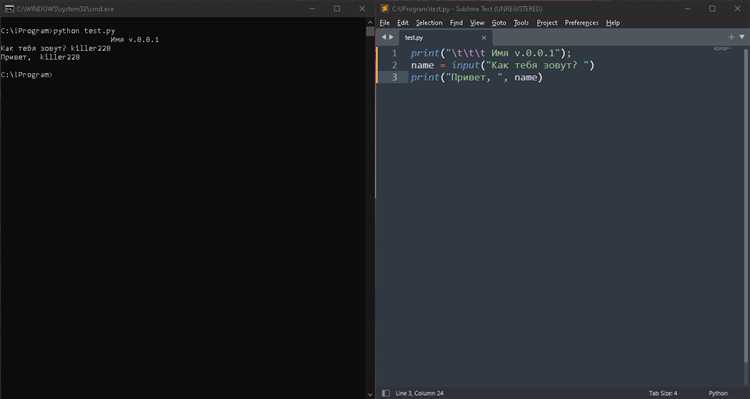
Task: Click the cmd window scroll down arrow
Action: (370, 395)
